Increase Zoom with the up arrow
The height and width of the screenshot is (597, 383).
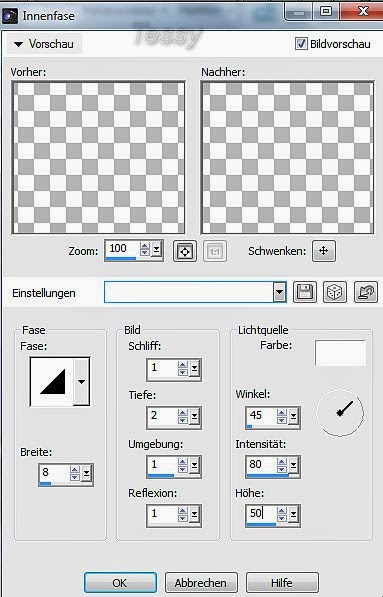pos(144,246)
